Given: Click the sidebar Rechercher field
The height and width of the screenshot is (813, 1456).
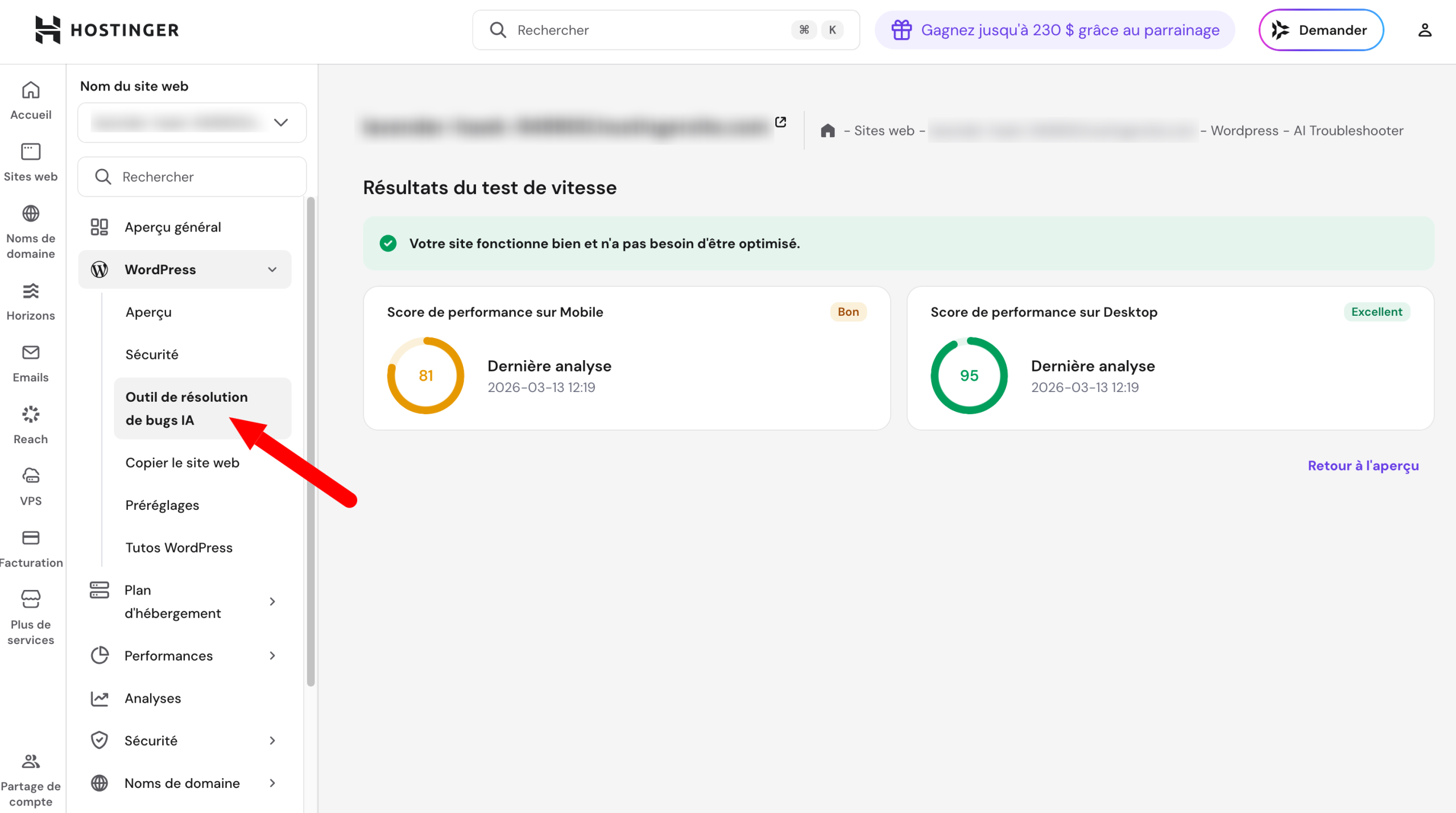Looking at the screenshot, I should point(192,176).
